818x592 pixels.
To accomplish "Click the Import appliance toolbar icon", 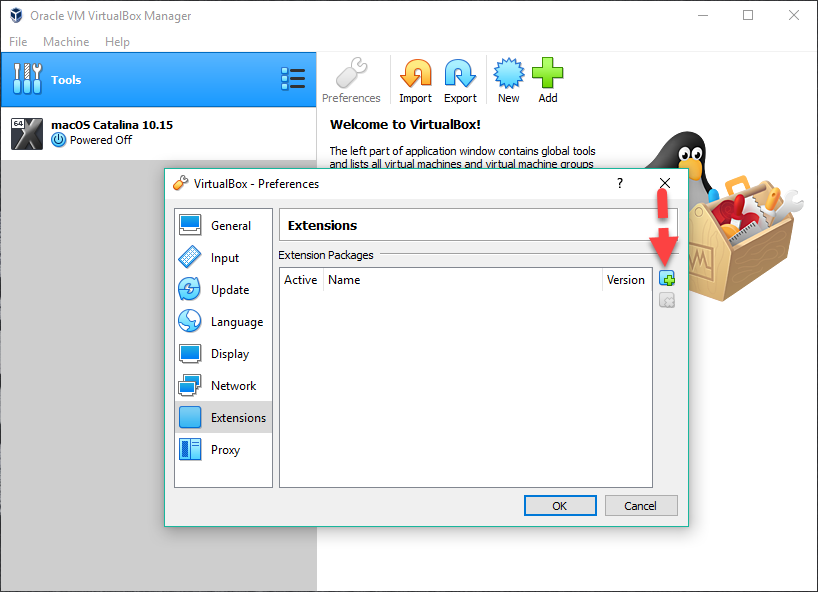I will pos(415,80).
